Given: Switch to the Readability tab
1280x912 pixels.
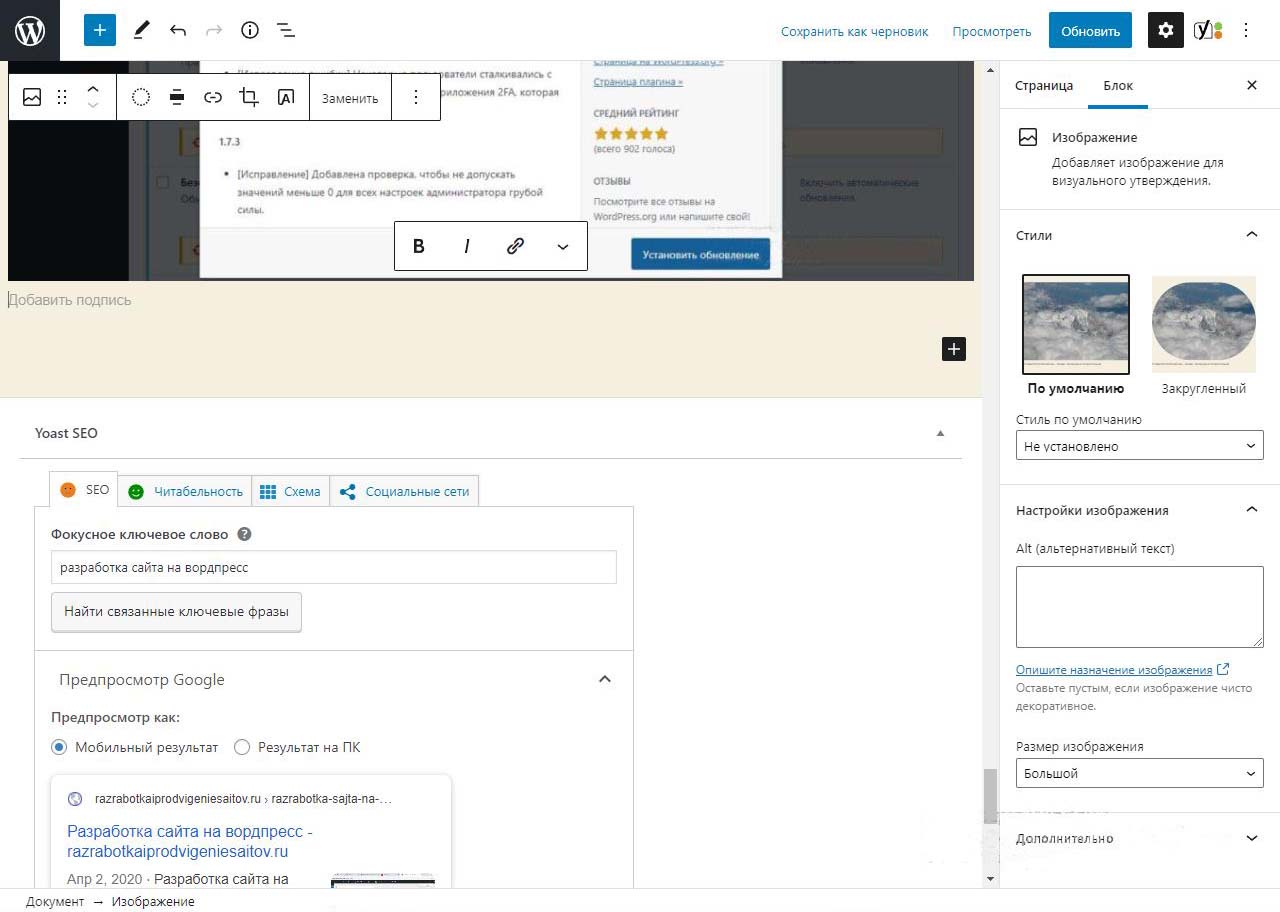Looking at the screenshot, I should pyautogui.click(x=186, y=491).
